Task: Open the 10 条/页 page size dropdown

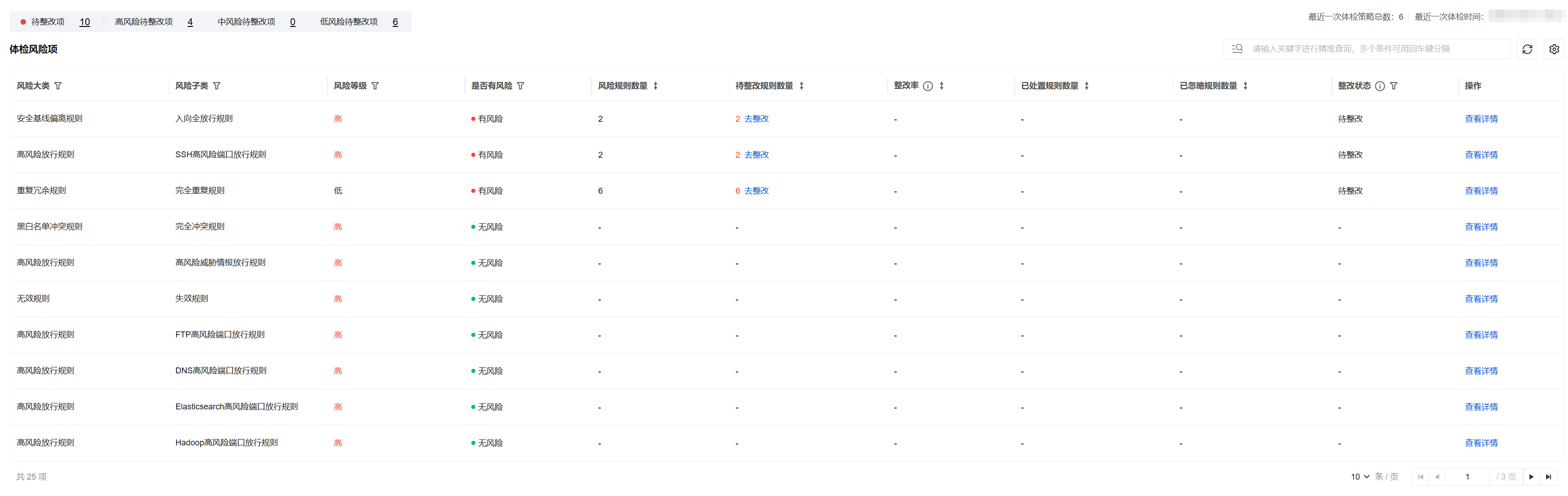Action: click(x=1360, y=476)
